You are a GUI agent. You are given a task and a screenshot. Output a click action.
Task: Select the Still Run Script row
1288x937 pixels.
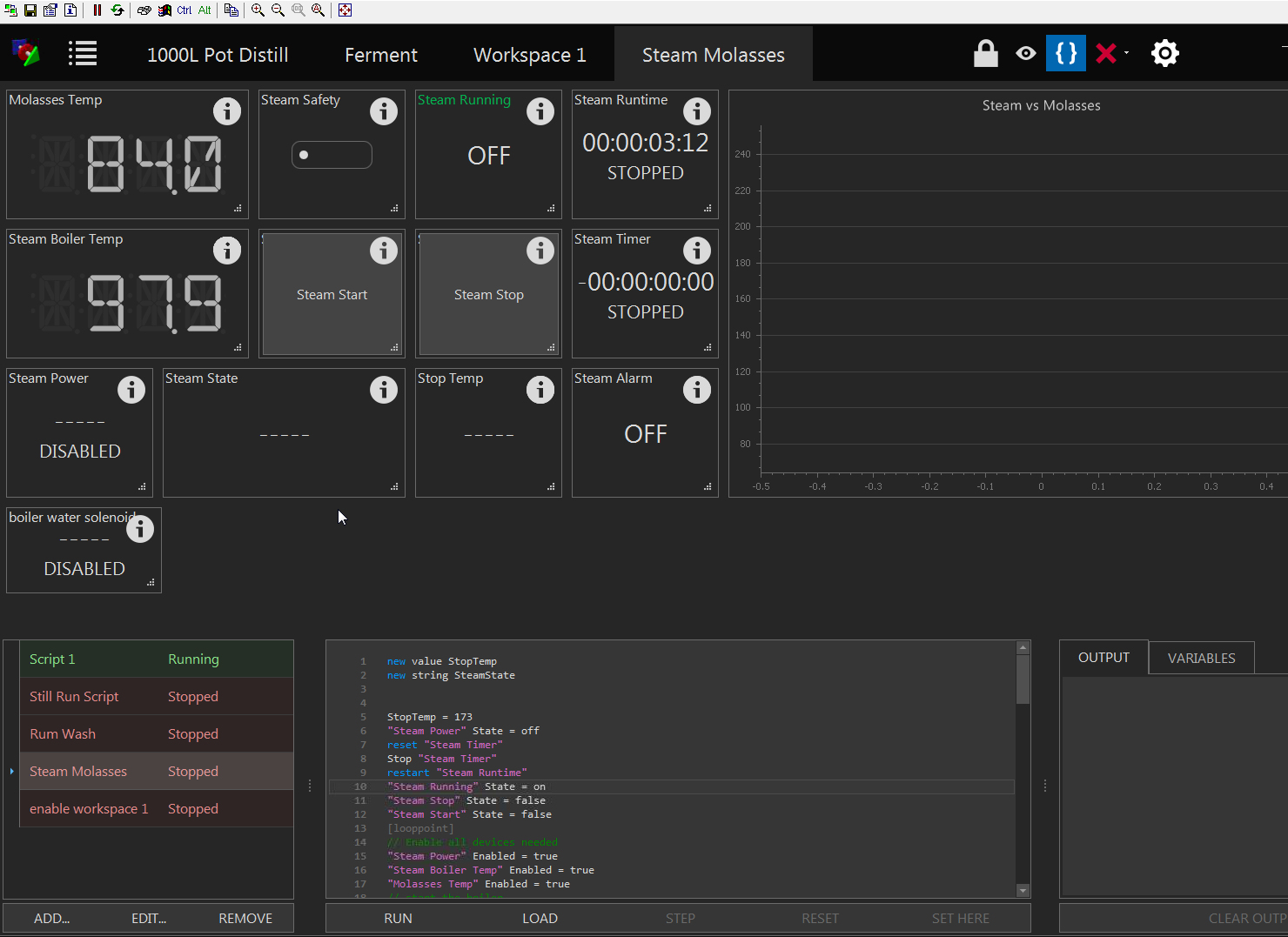[x=157, y=697]
